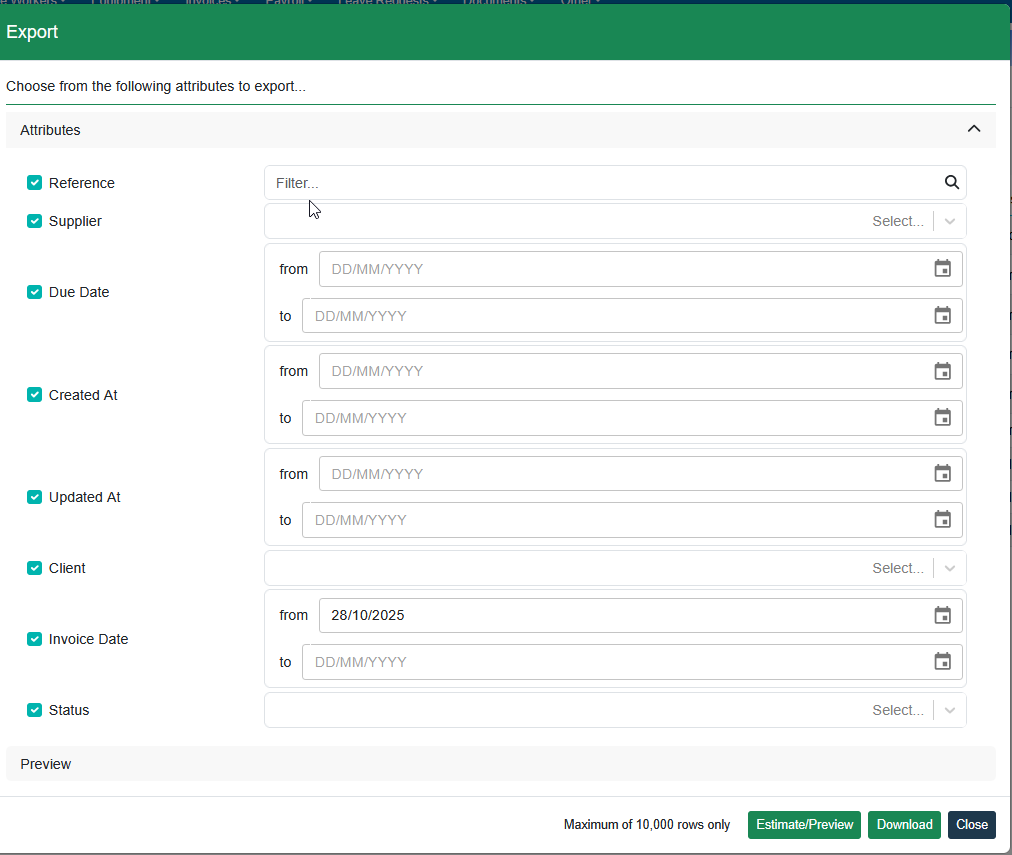Open the search icon in the Filter field
The width and height of the screenshot is (1012, 855).
951,183
